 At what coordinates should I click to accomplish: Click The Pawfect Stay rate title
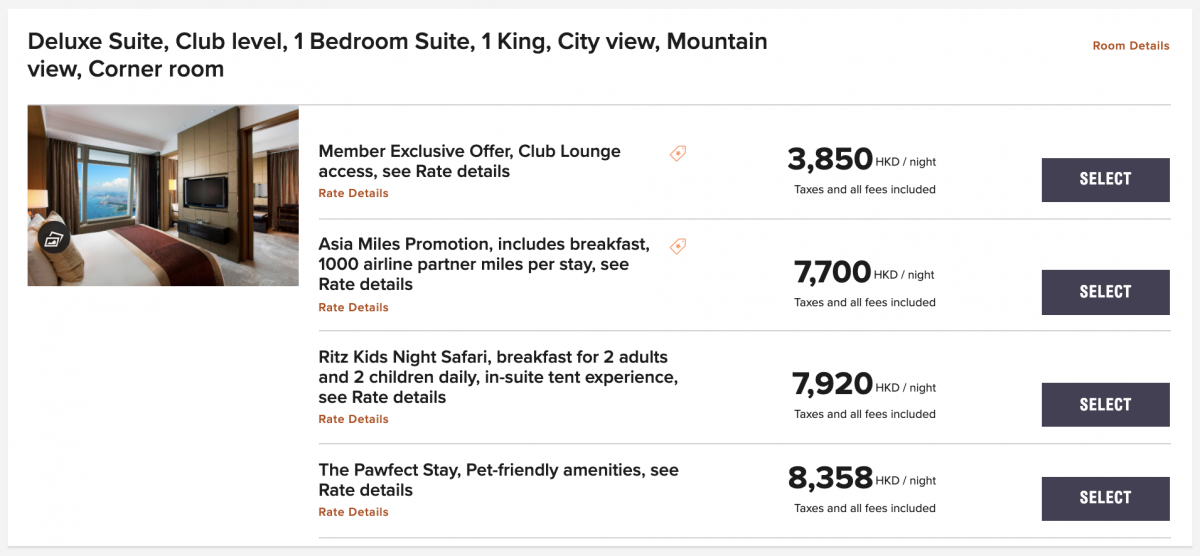pos(498,480)
